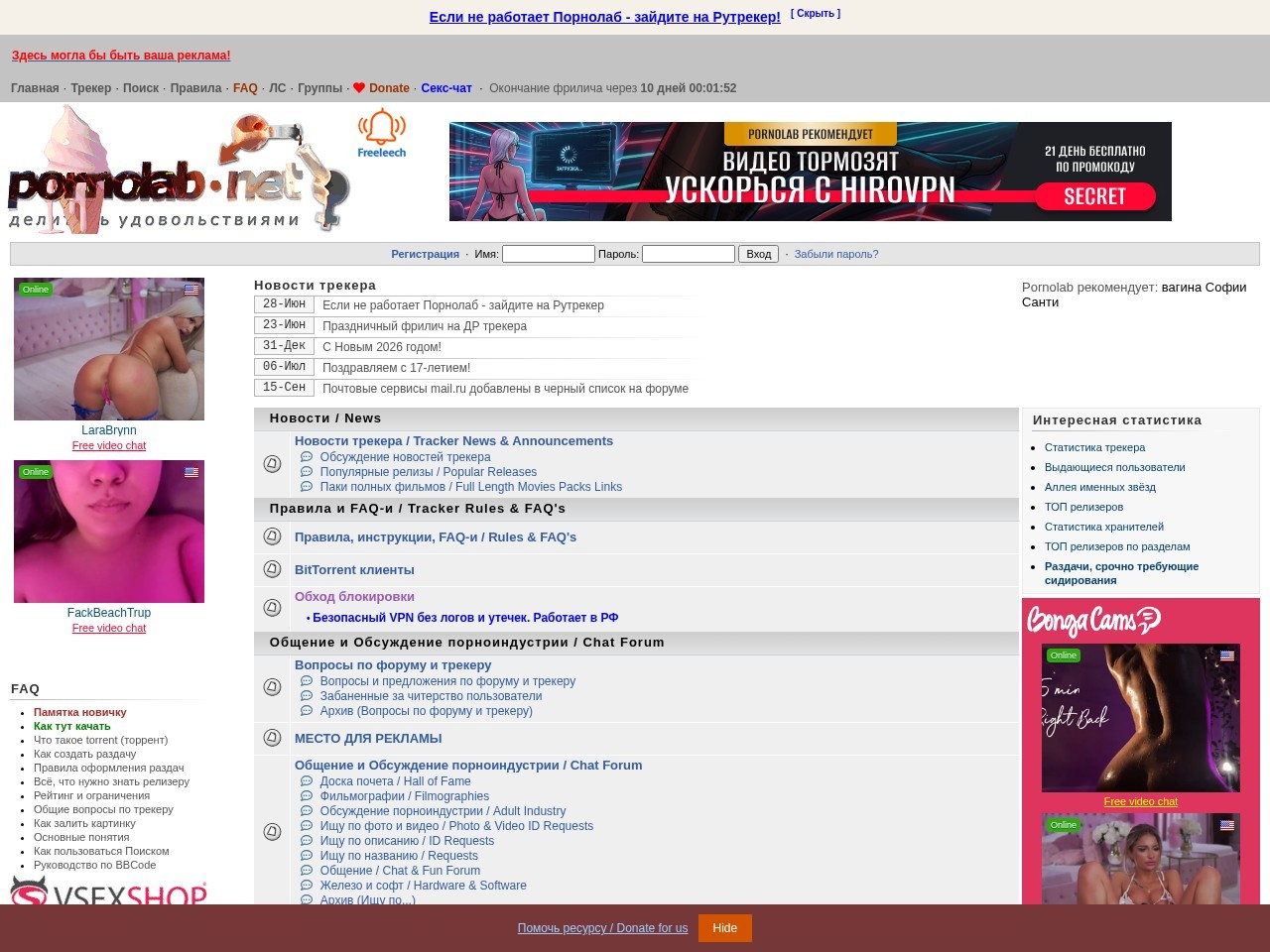Open Что такое torrent FAQ entry
This screenshot has height=952, width=1270.
coord(101,740)
